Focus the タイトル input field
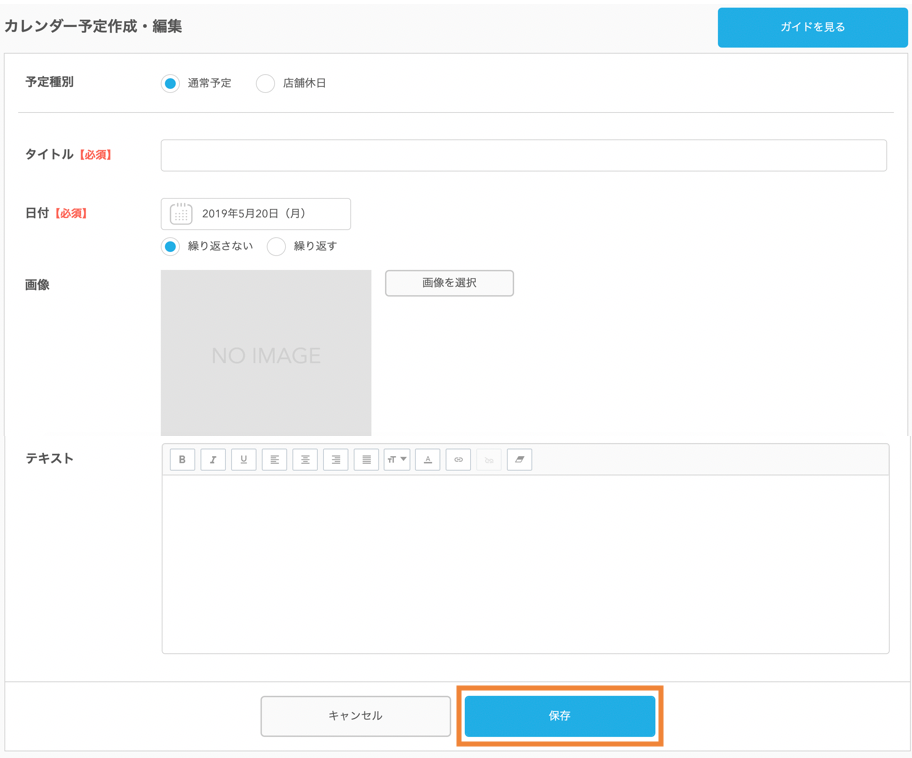This screenshot has width=912, height=758. tap(523, 155)
